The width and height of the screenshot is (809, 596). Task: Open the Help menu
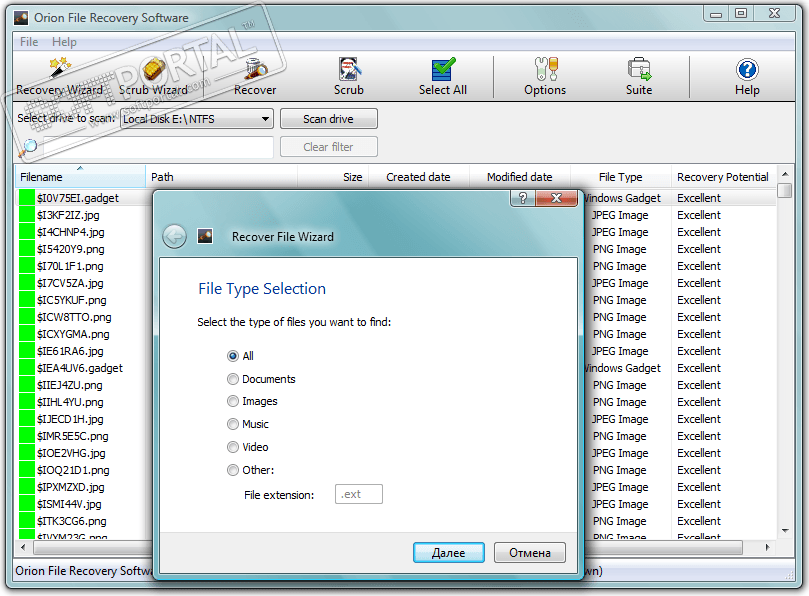[x=64, y=42]
